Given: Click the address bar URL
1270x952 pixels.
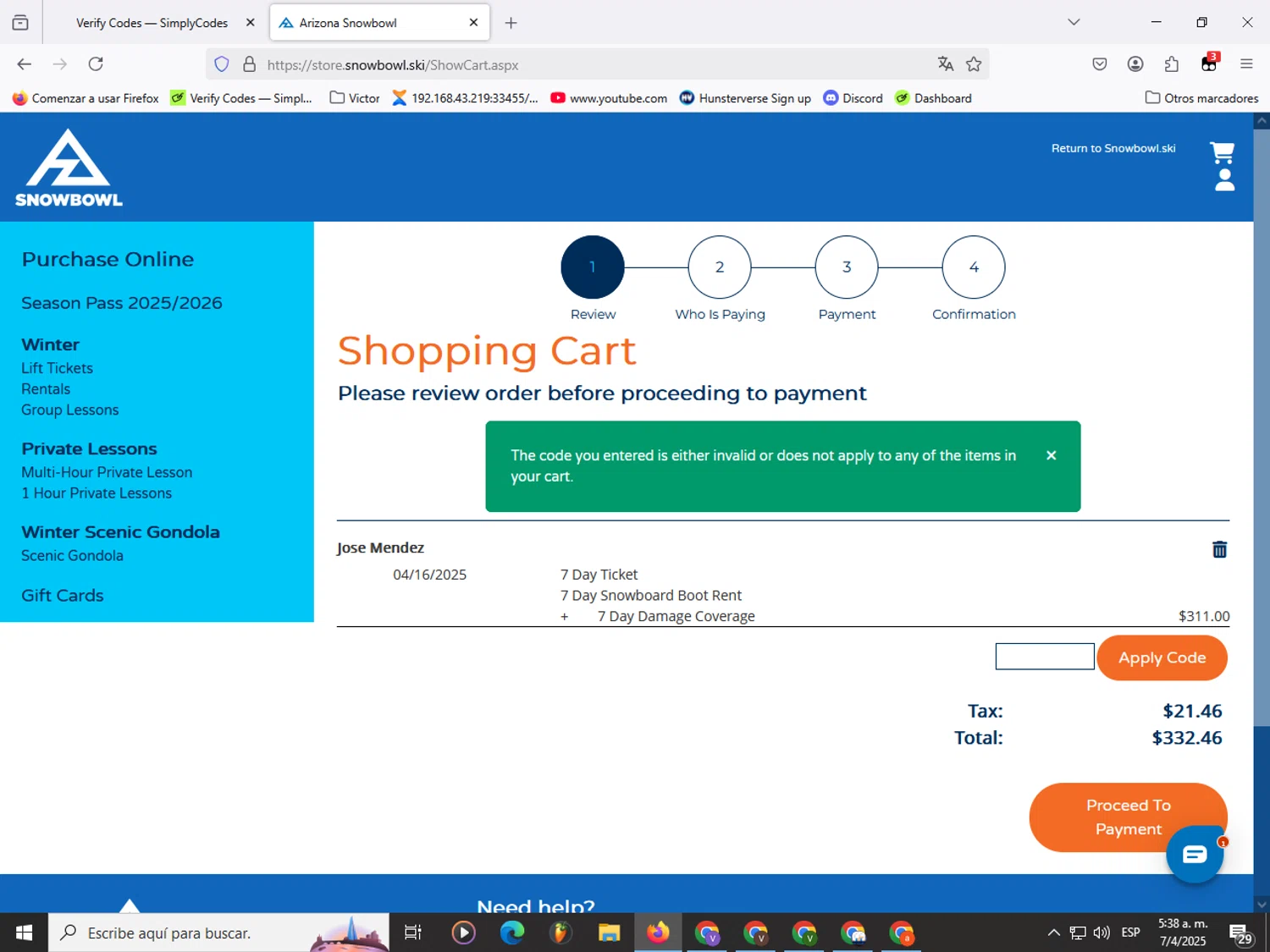Looking at the screenshot, I should point(393,65).
